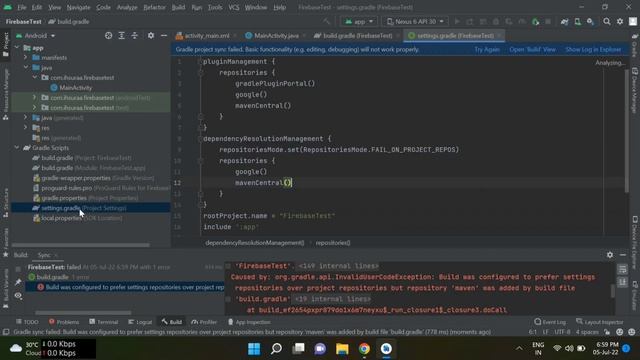Screen dimensions: 640x360
Task: Switch to build.gradle (FirebaseTest) editor tab
Action: (357, 36)
